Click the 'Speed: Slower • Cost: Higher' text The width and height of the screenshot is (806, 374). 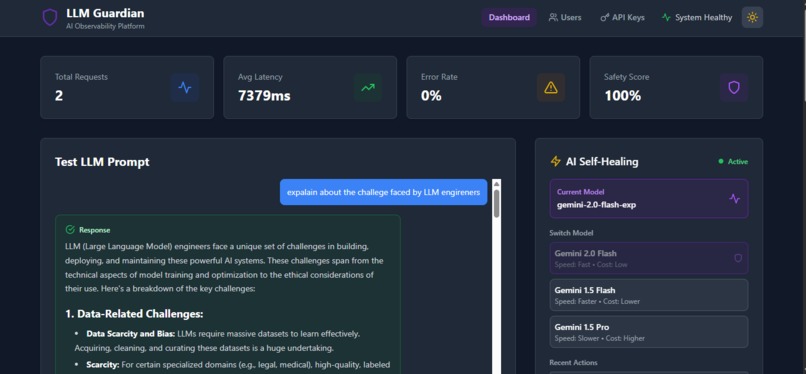click(x=599, y=338)
